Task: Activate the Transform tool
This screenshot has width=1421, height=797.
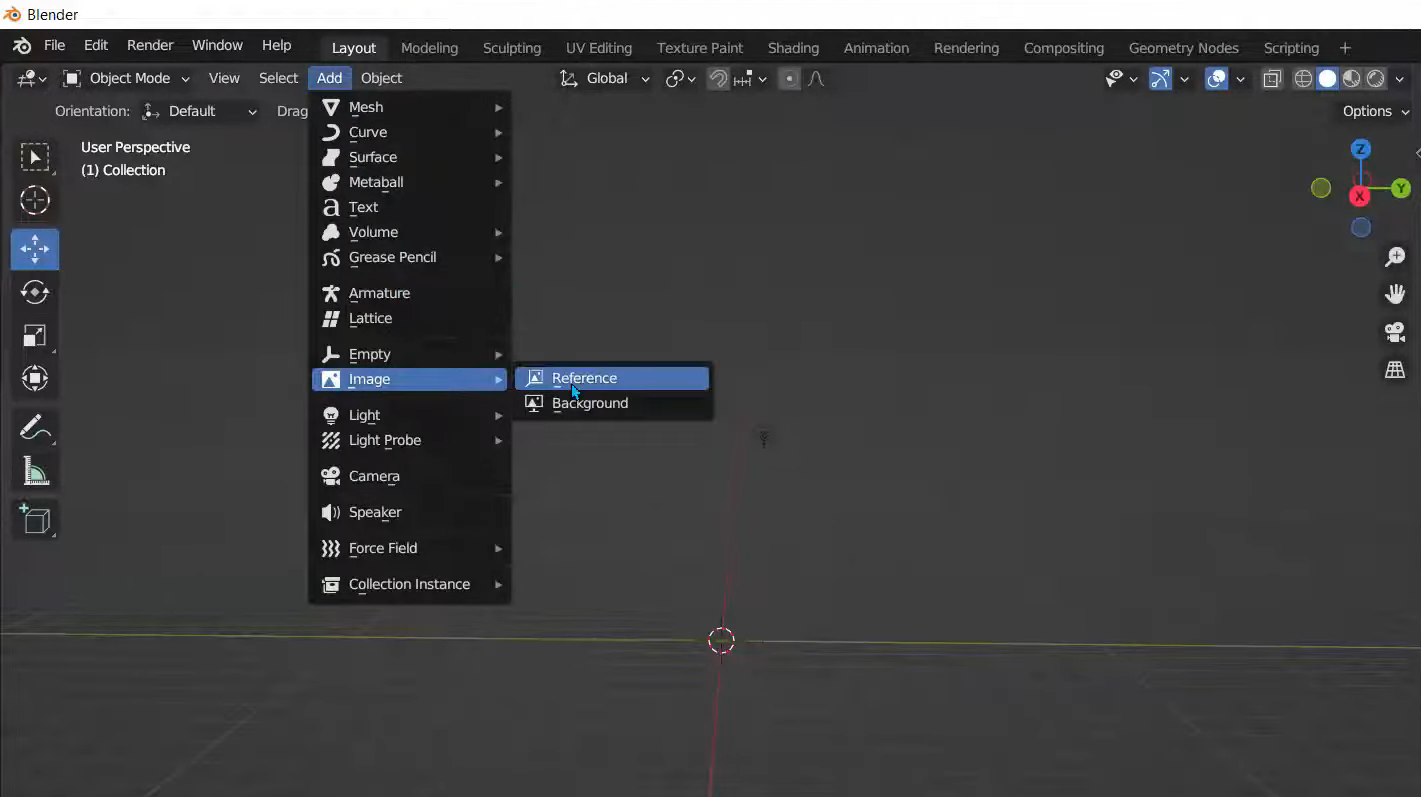Action: click(35, 378)
